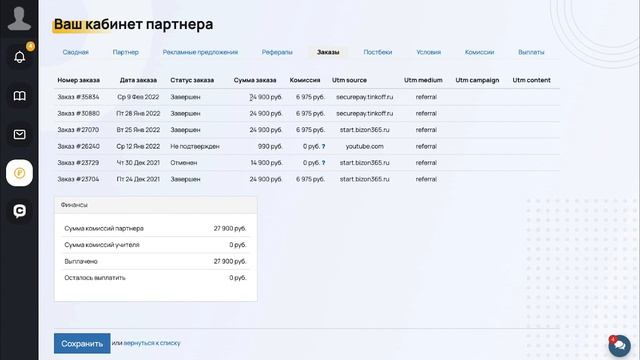Click the Utm medium column header

(423, 80)
